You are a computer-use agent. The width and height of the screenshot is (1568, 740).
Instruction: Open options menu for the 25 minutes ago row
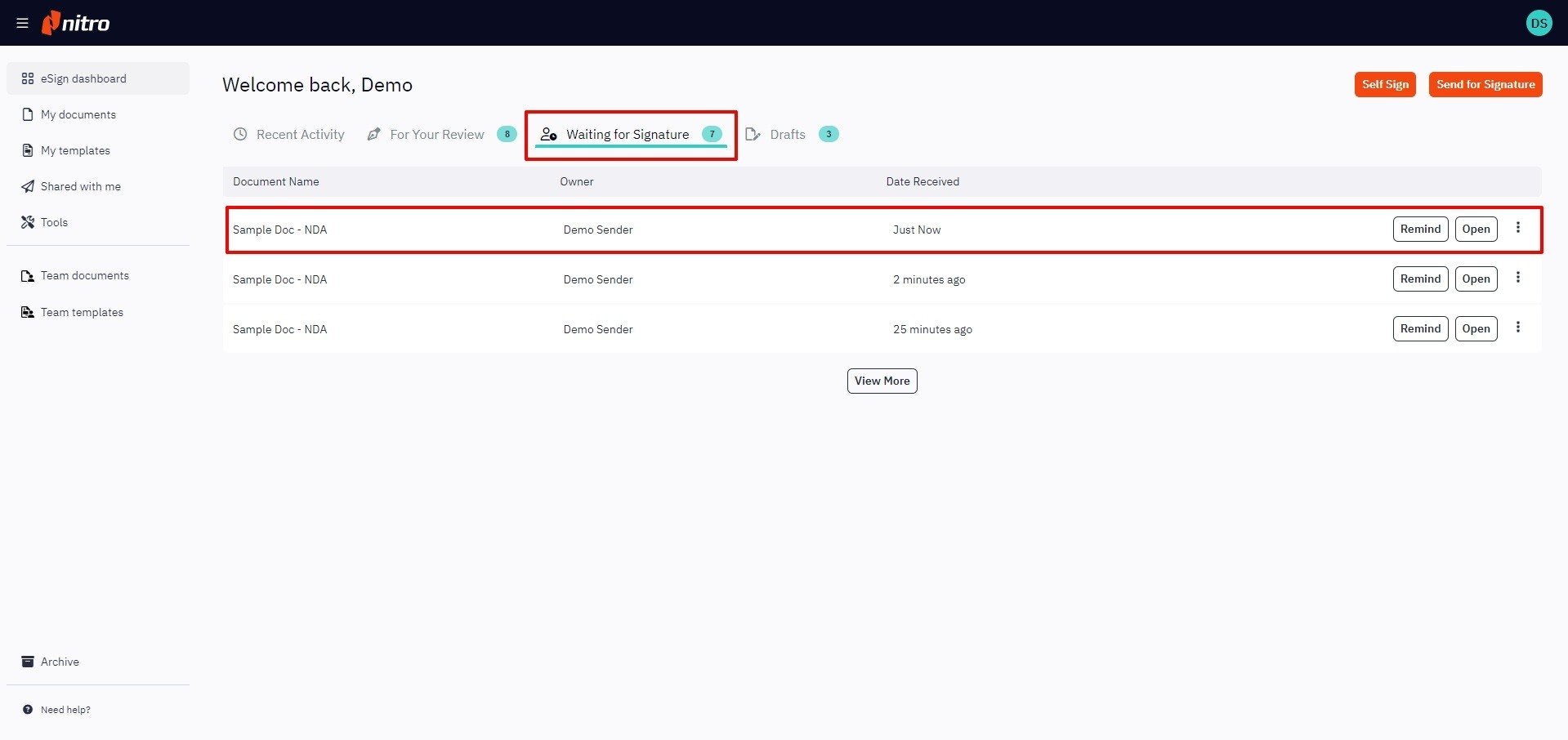1518,328
